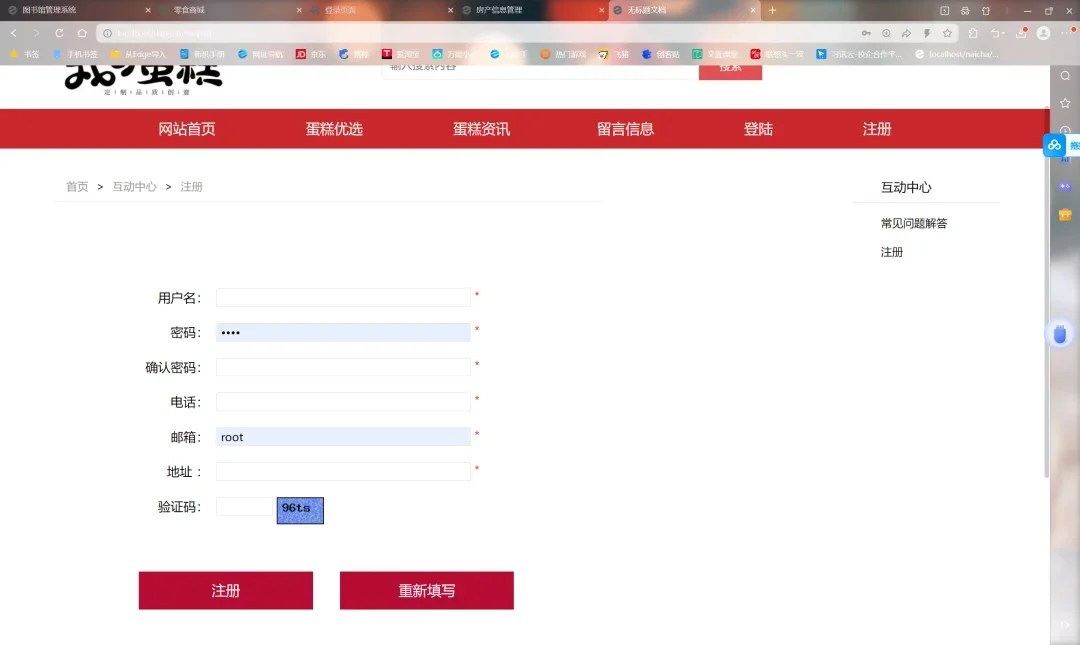Image resolution: width=1080 pixels, height=645 pixels.
Task: Click the 首页 breadcrumb link
Action: coord(77,186)
